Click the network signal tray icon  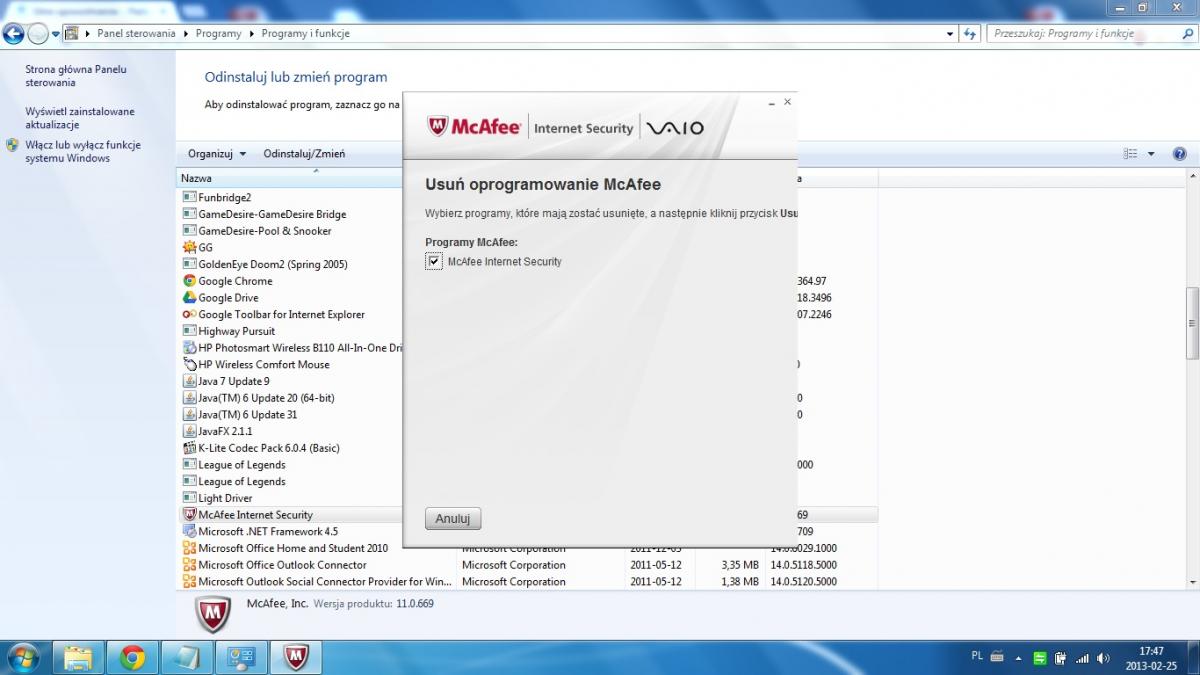(1082, 658)
